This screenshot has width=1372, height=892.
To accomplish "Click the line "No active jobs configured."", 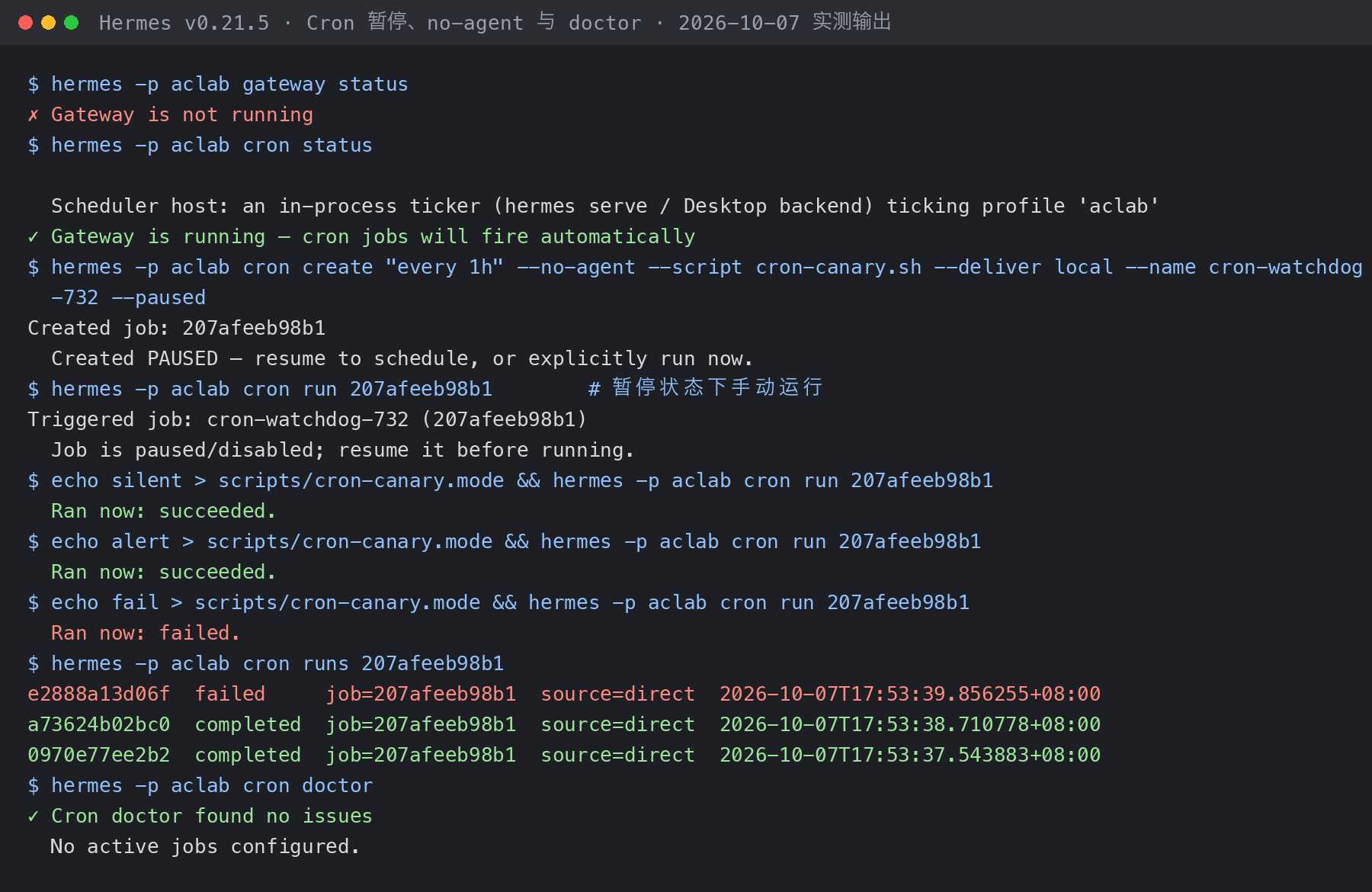I will click(x=205, y=846).
